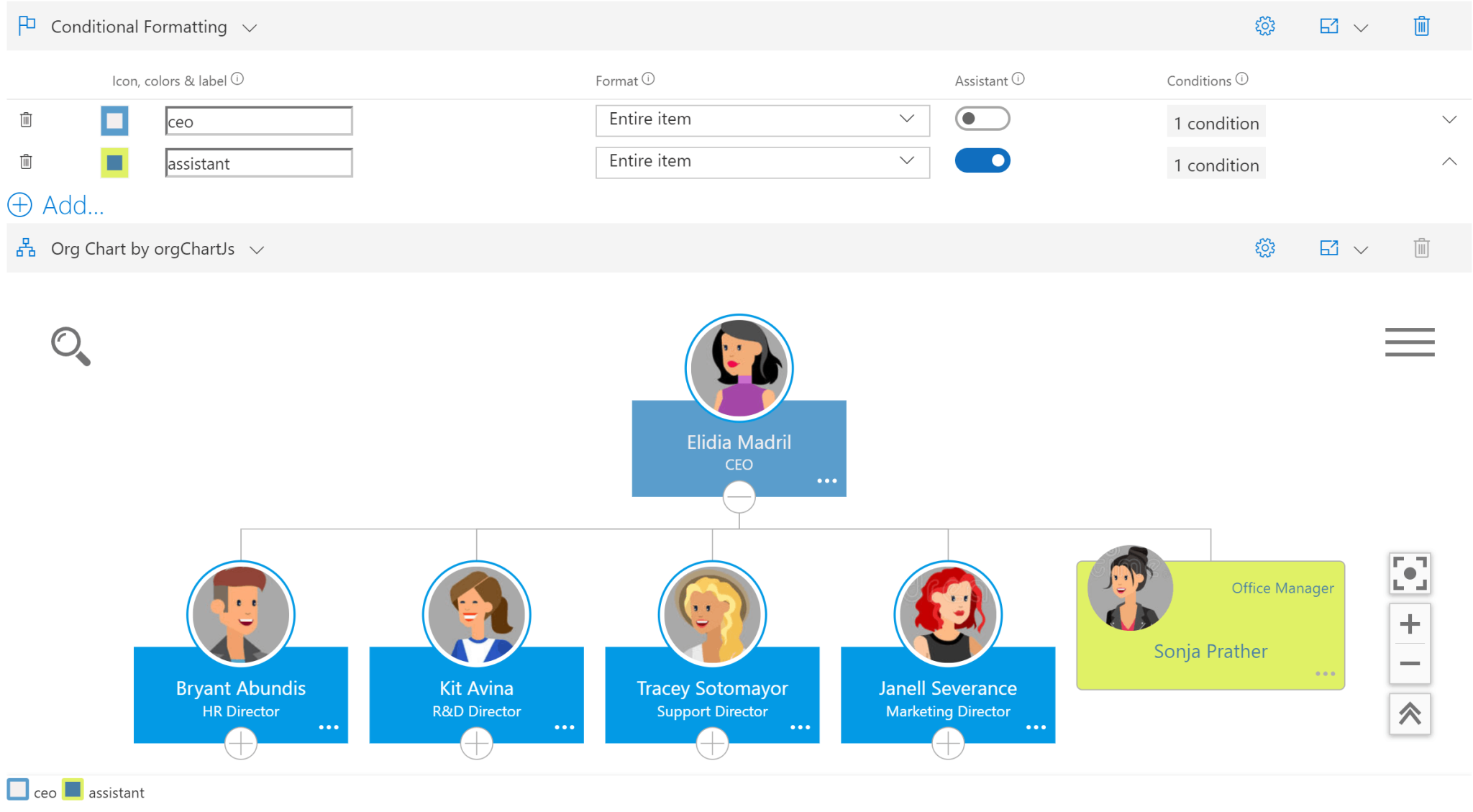
Task: Open the ellipsis menu on Elidia Madril's card
Action: 826,480
